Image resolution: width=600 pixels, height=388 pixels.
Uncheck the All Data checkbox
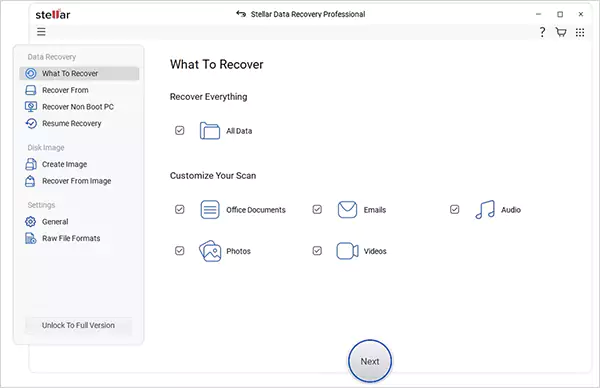click(179, 130)
